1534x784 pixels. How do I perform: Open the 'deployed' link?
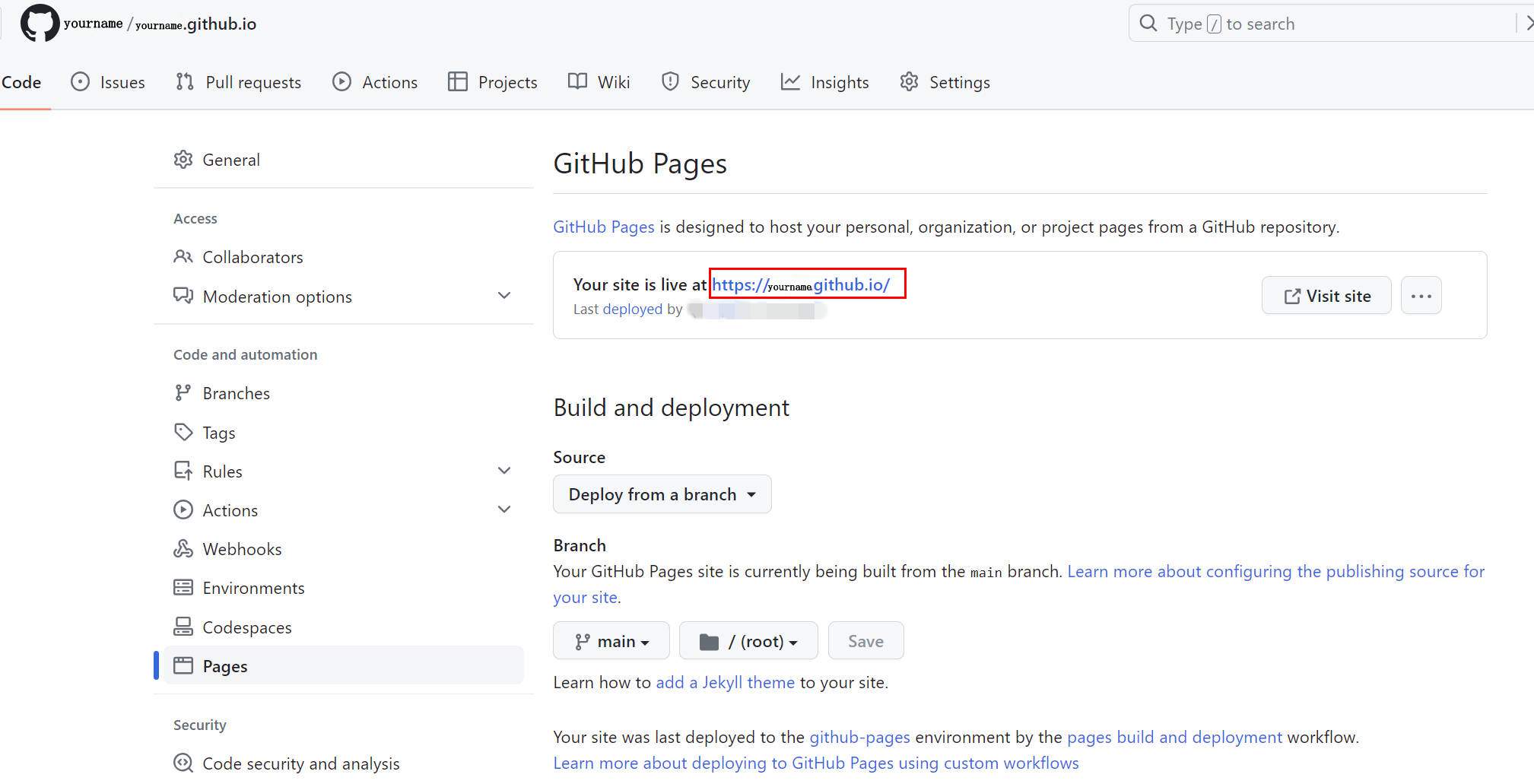click(x=632, y=309)
